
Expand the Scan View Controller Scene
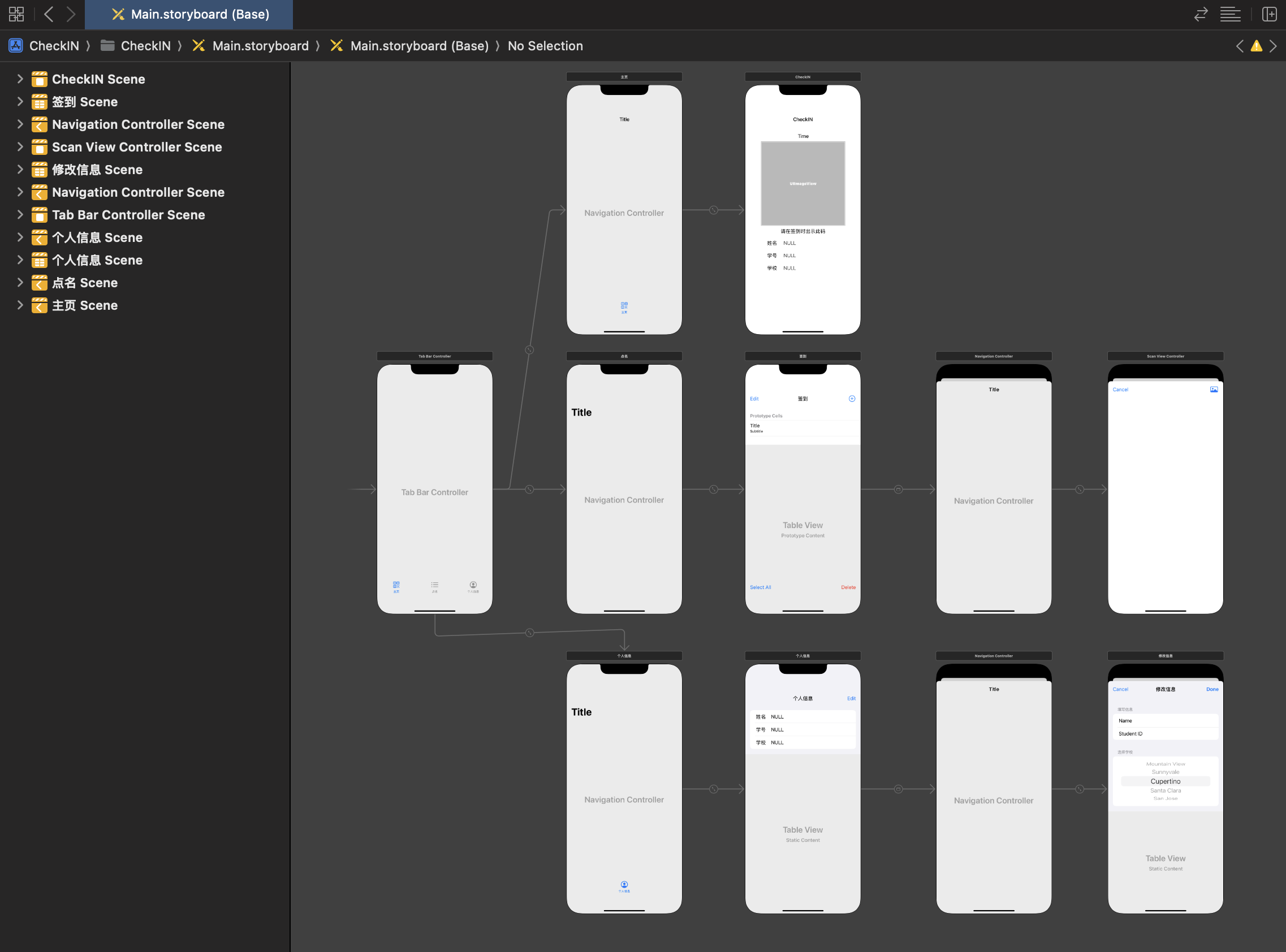(x=20, y=147)
